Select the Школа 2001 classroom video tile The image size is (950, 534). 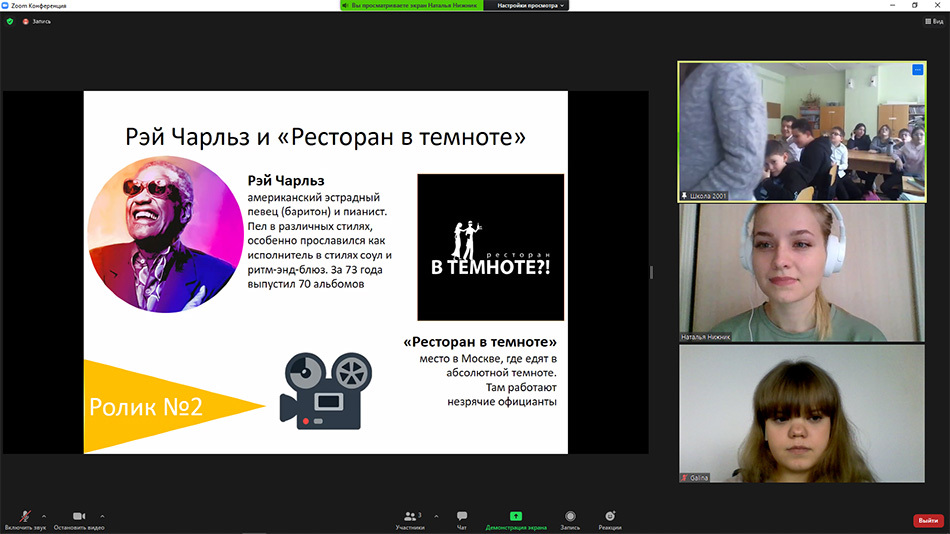pyautogui.click(x=802, y=132)
